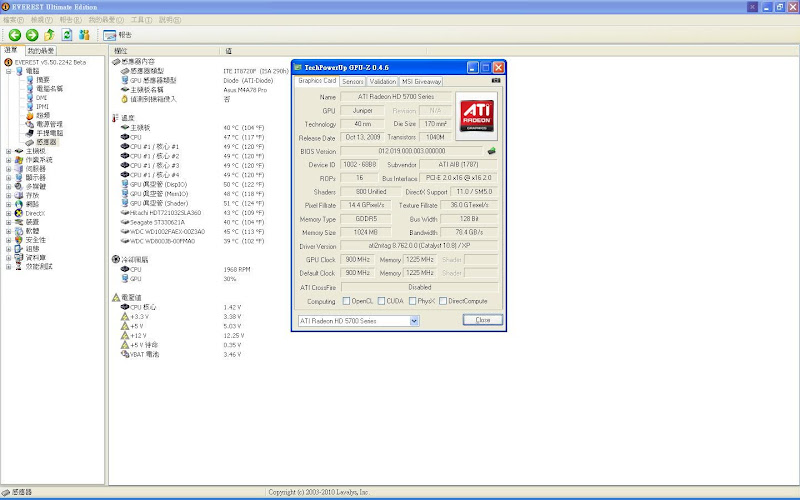Select the IPMI item in the tree
This screenshot has width=800, height=500.
pos(42,107)
